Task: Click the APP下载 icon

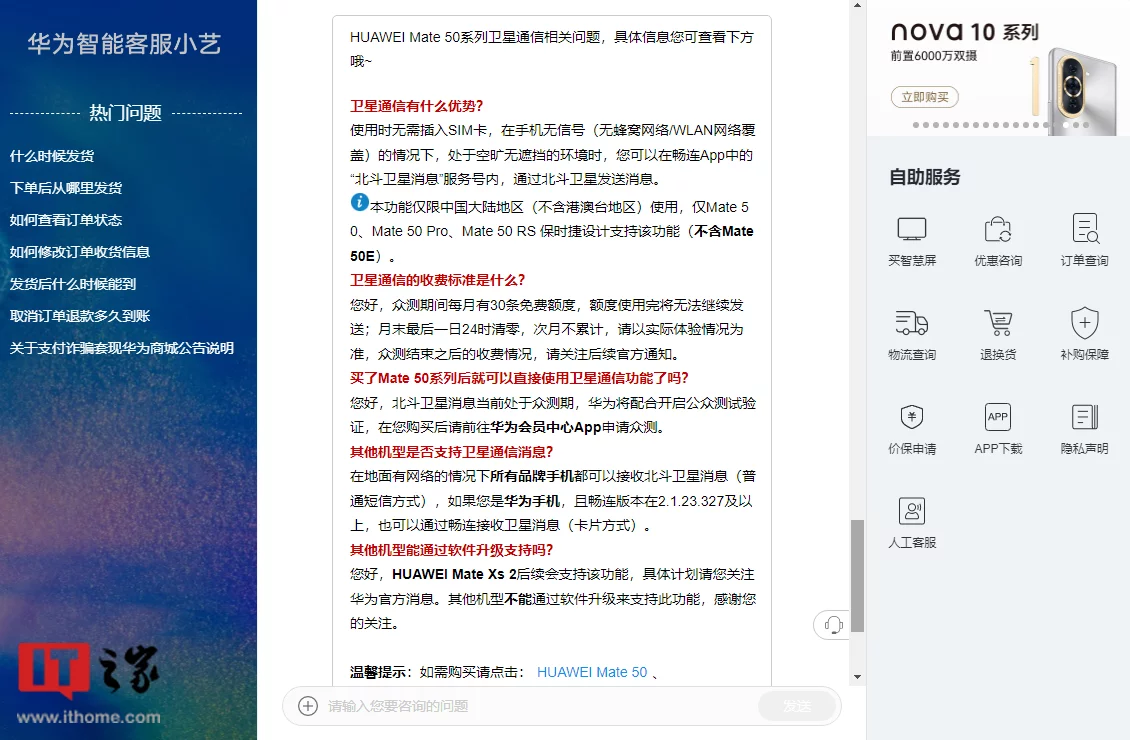Action: coord(998,416)
